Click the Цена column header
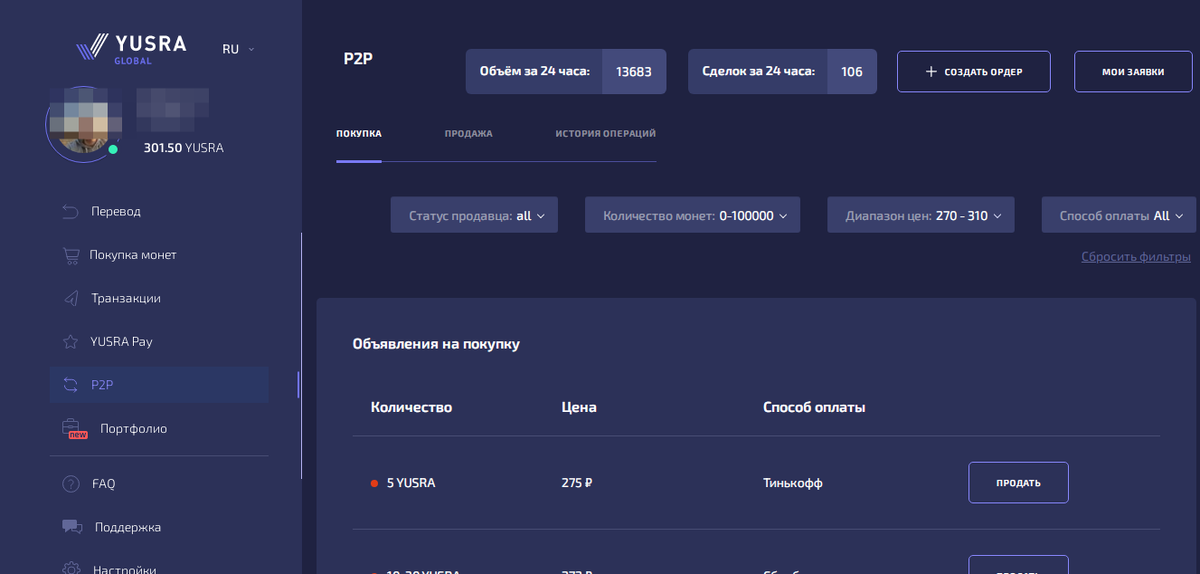 coord(579,407)
